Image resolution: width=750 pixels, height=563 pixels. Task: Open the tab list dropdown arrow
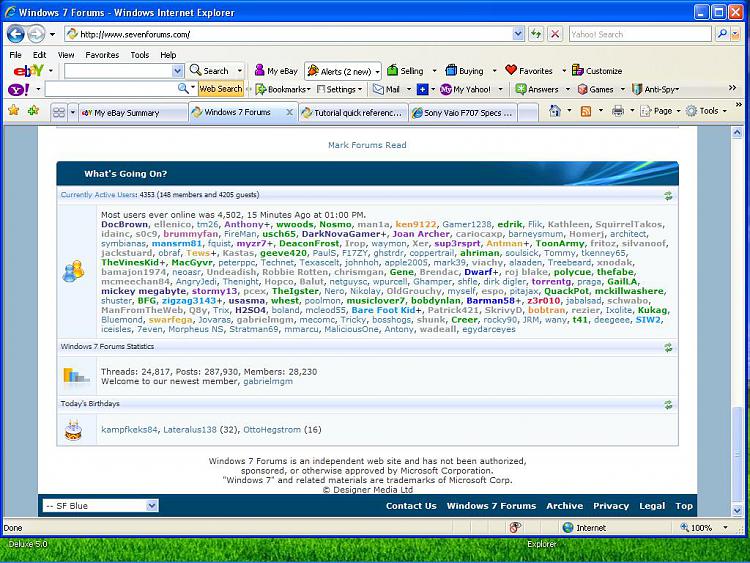[72, 112]
